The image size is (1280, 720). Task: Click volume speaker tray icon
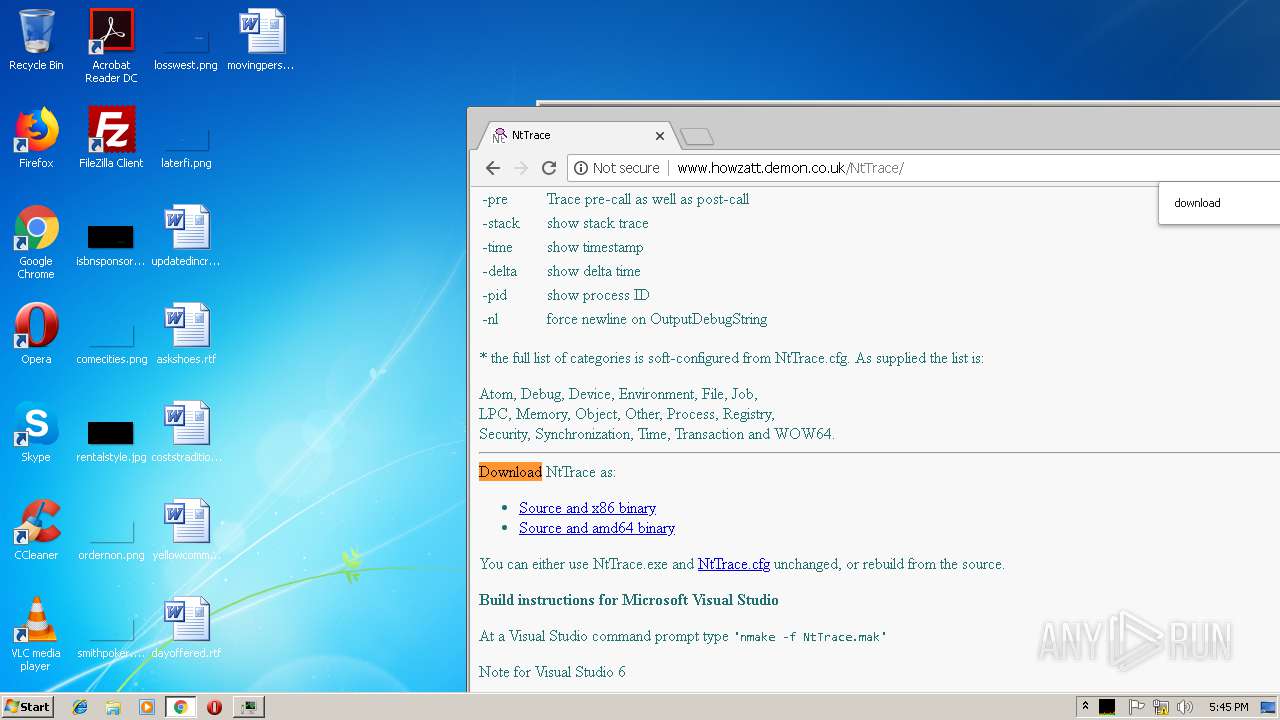coord(1185,707)
